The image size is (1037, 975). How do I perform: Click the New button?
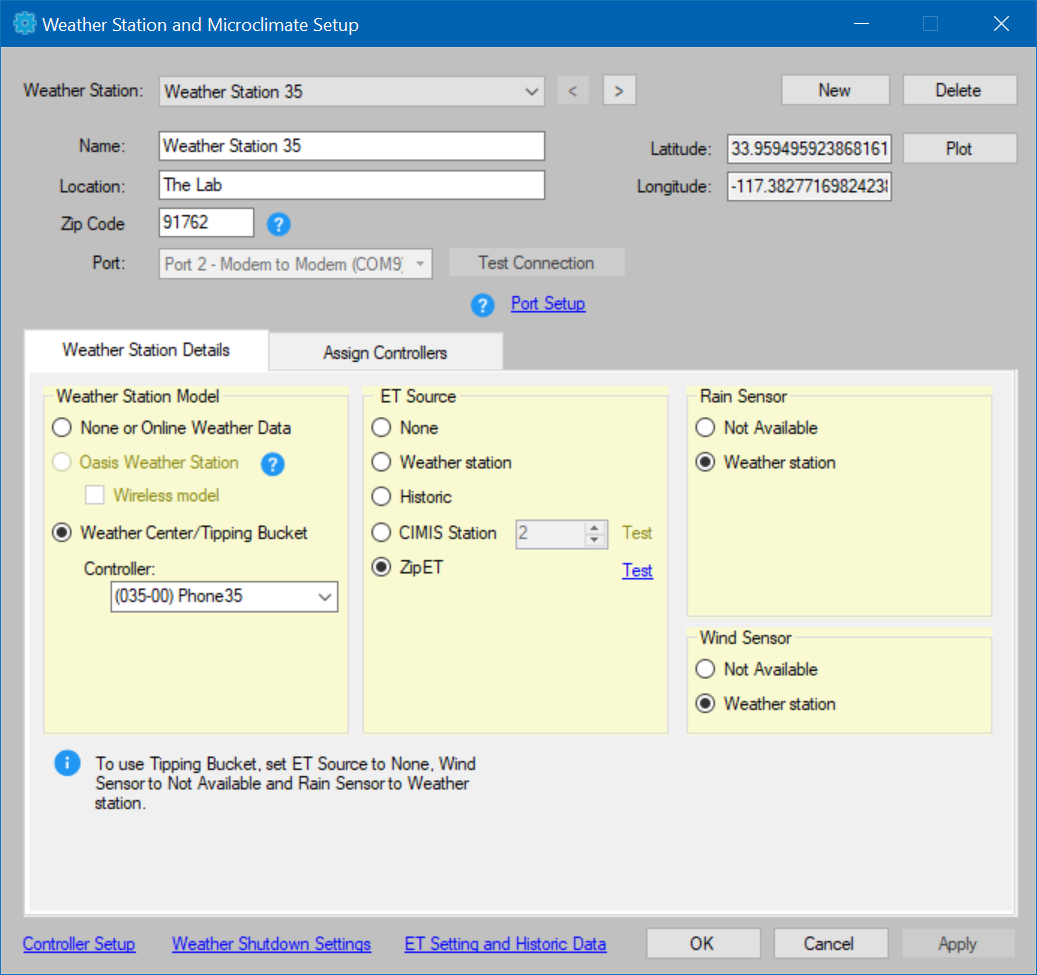[x=835, y=91]
